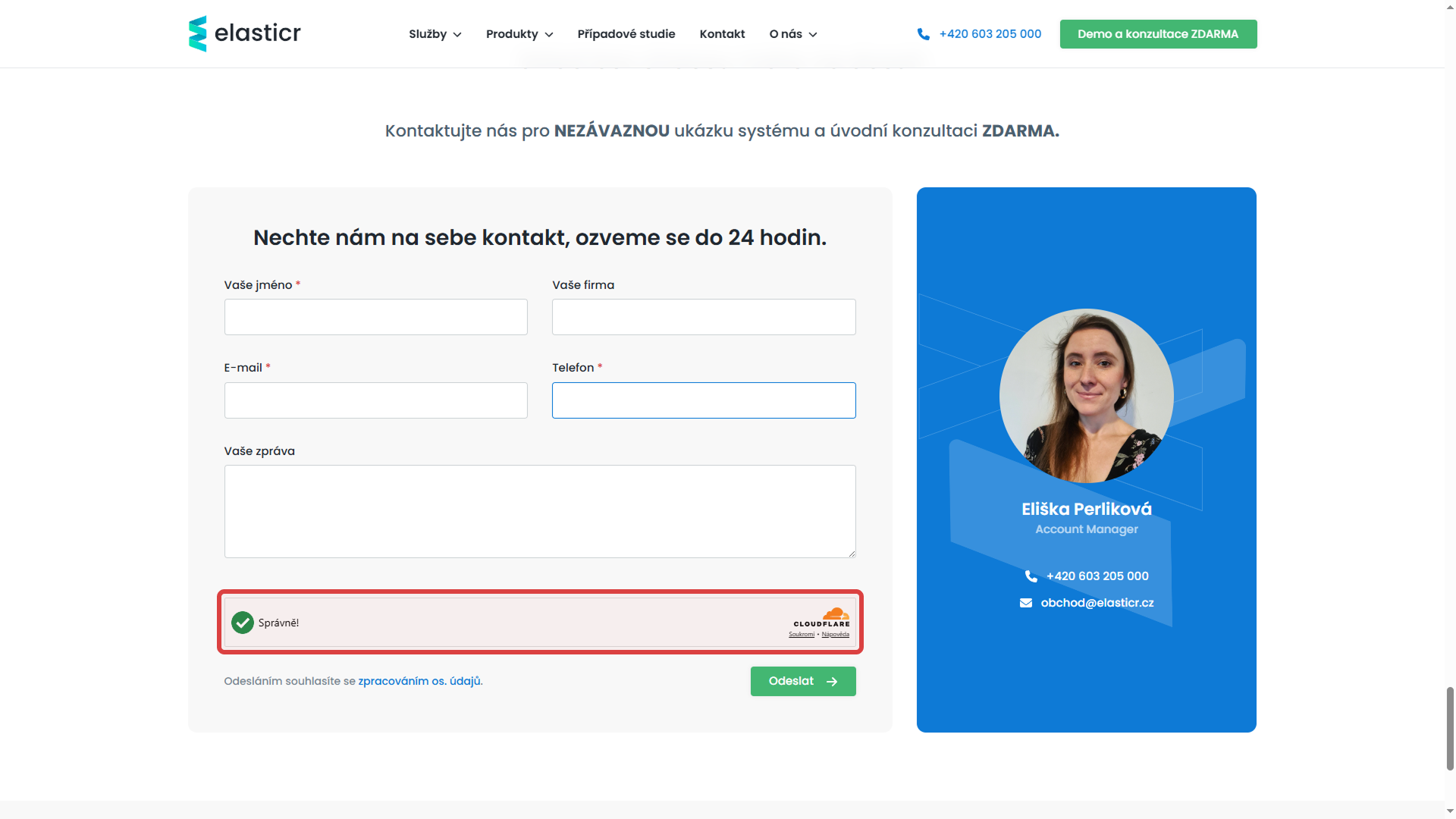
Task: Expand the Služby dropdown menu
Action: (x=435, y=34)
